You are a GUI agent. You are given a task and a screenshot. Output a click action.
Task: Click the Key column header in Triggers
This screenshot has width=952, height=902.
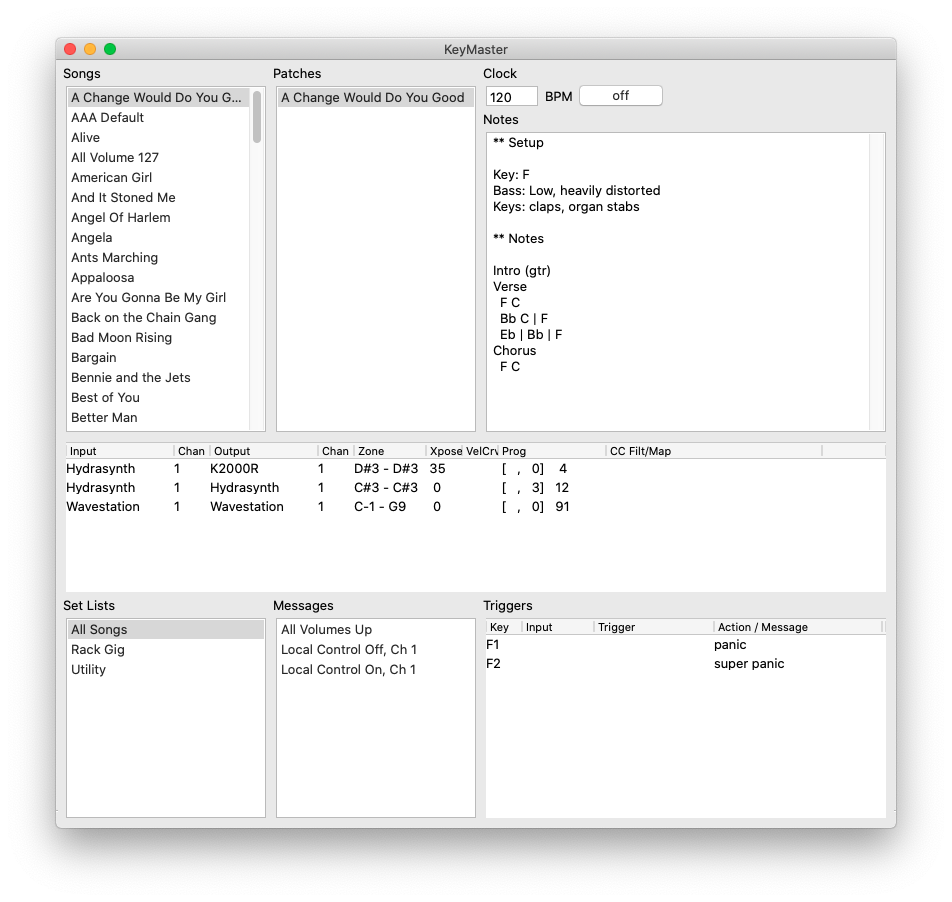503,627
